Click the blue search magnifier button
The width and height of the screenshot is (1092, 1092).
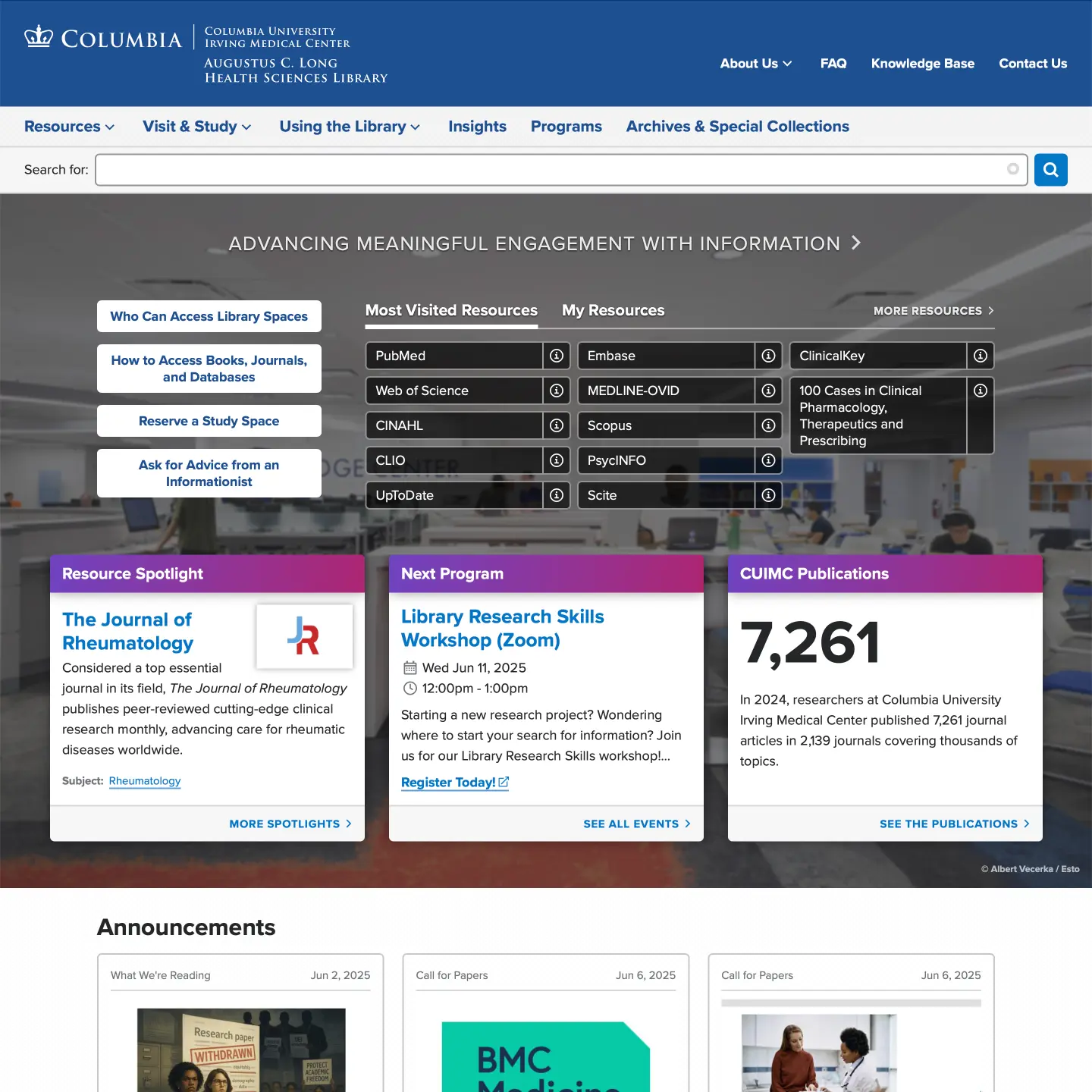(1050, 170)
